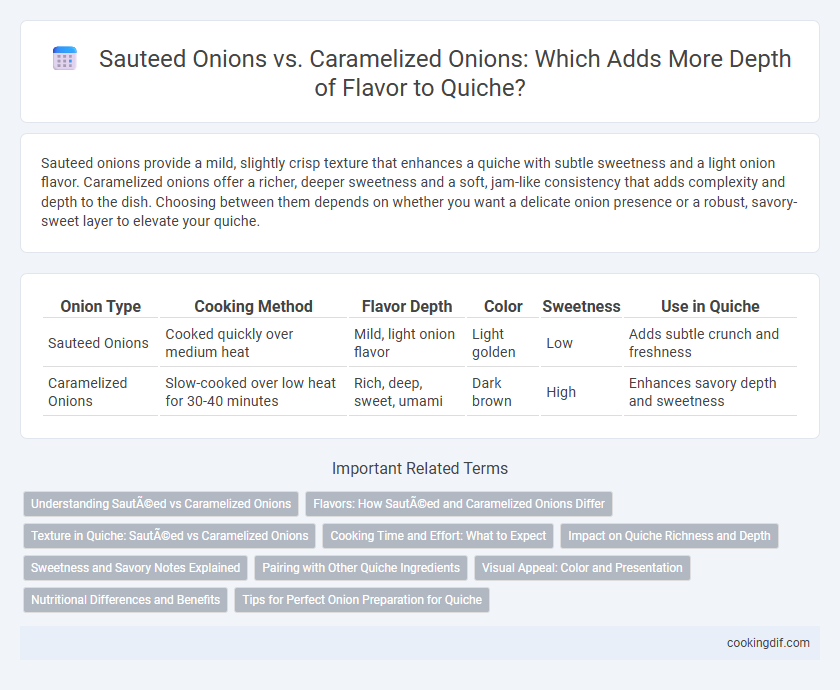Click the Cooking Method column header
This screenshot has width=840, height=690.
pos(253,306)
